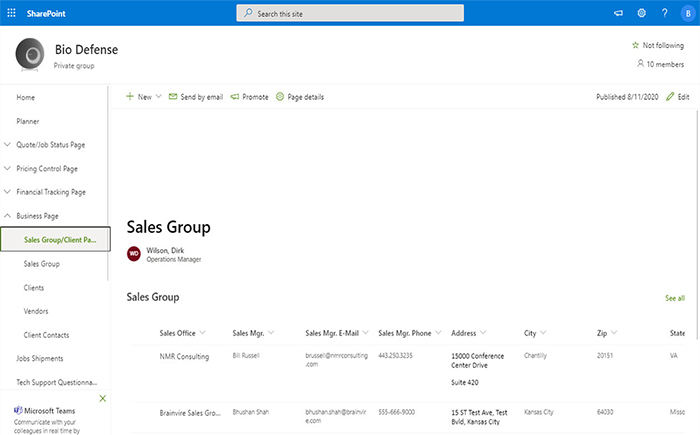Click zip 20151 cell

click(x=605, y=356)
